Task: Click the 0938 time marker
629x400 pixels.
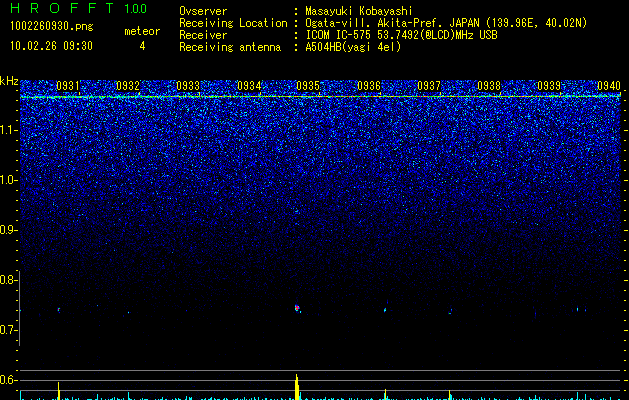Action: tap(489, 86)
